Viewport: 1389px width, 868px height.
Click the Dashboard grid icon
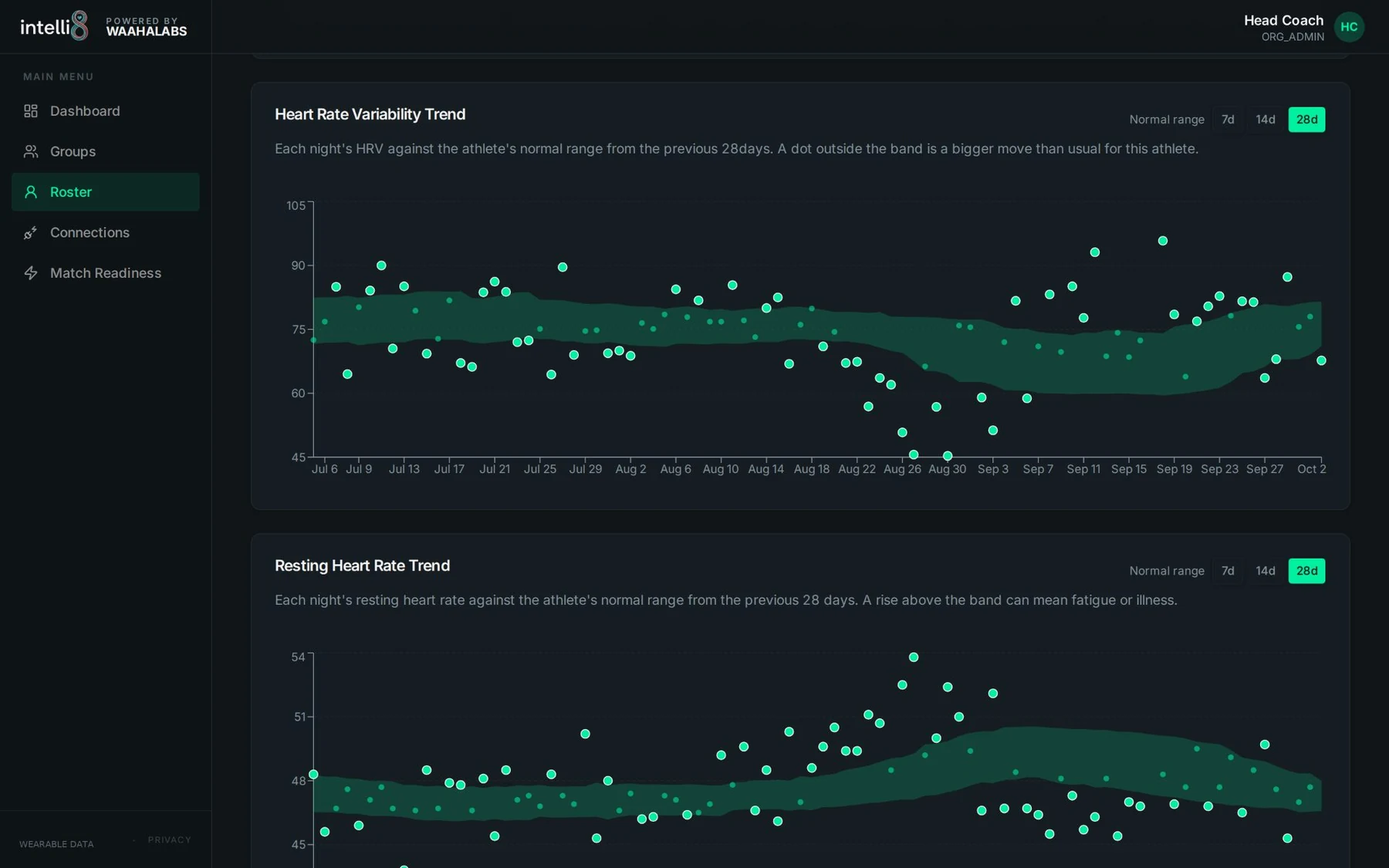(x=31, y=111)
